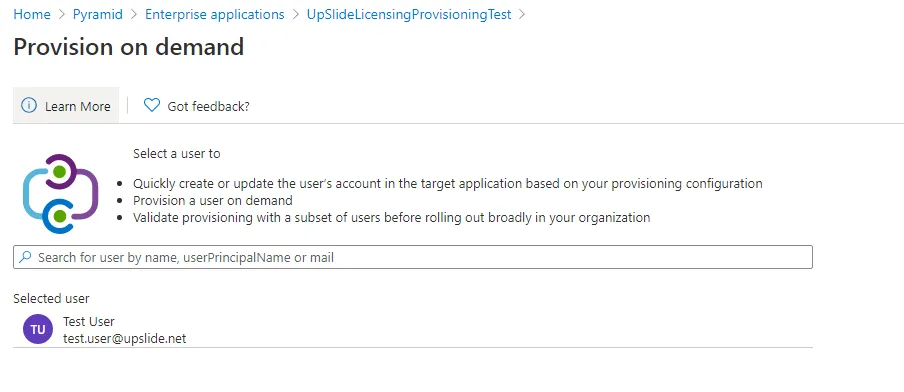Open the UpSlideLicensingProvisioningTest breadcrumb
The height and width of the screenshot is (392, 904).
409,14
